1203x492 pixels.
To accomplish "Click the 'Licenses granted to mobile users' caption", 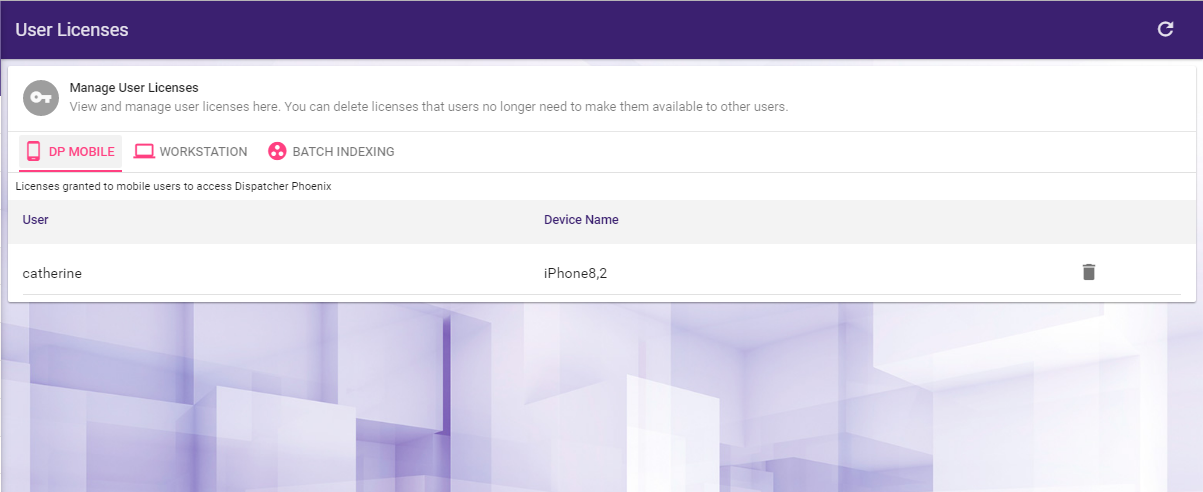I will [x=173, y=186].
